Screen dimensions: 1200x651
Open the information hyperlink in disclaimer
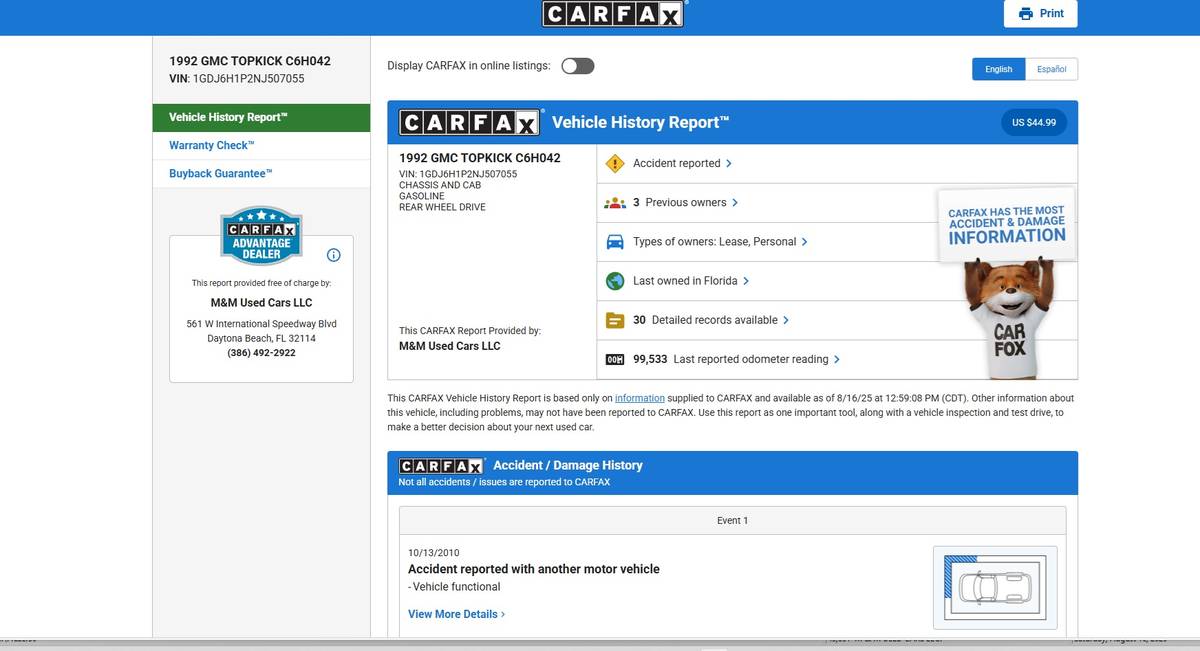(639, 398)
